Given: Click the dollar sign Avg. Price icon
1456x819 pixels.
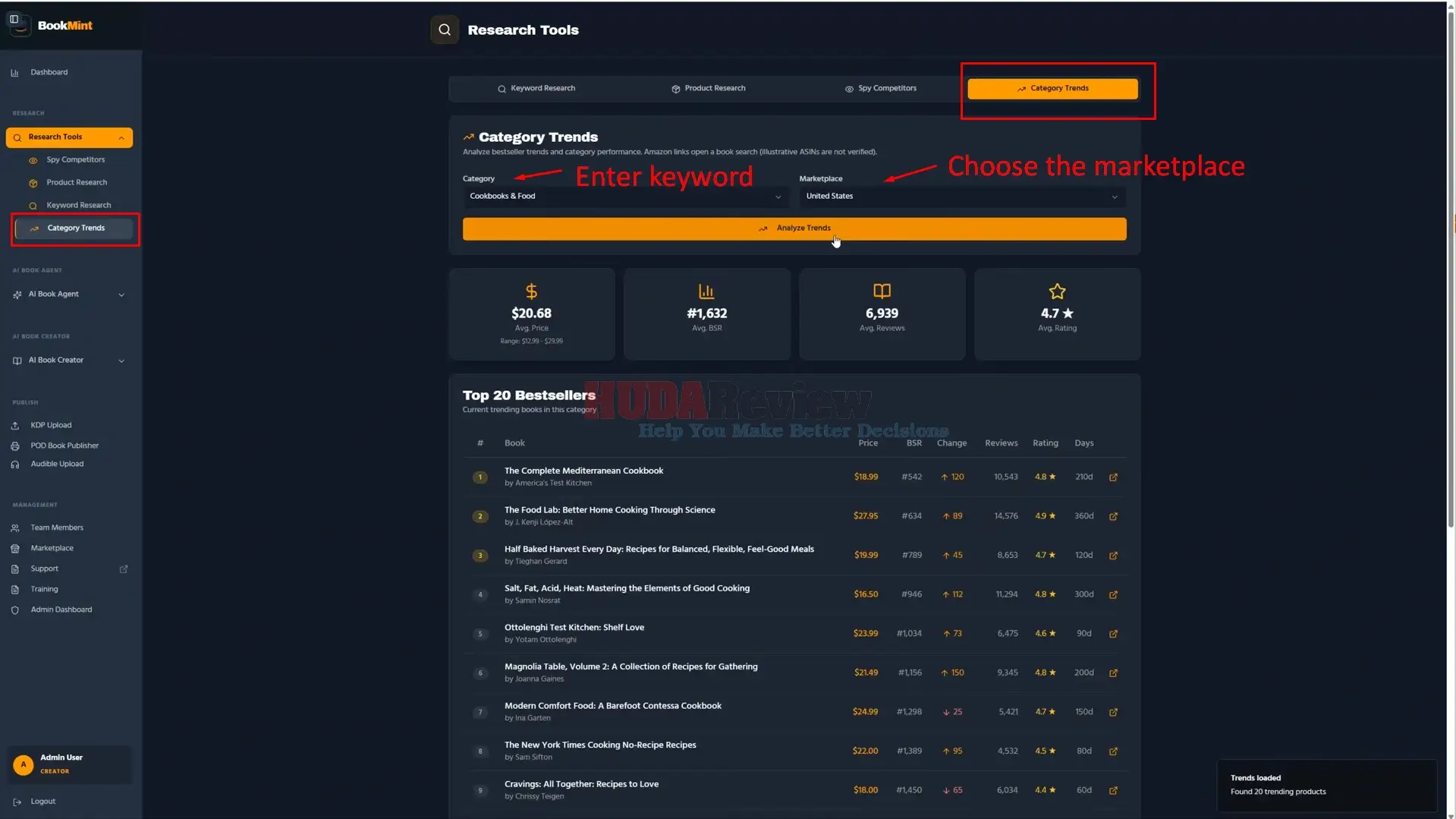Looking at the screenshot, I should [531, 291].
